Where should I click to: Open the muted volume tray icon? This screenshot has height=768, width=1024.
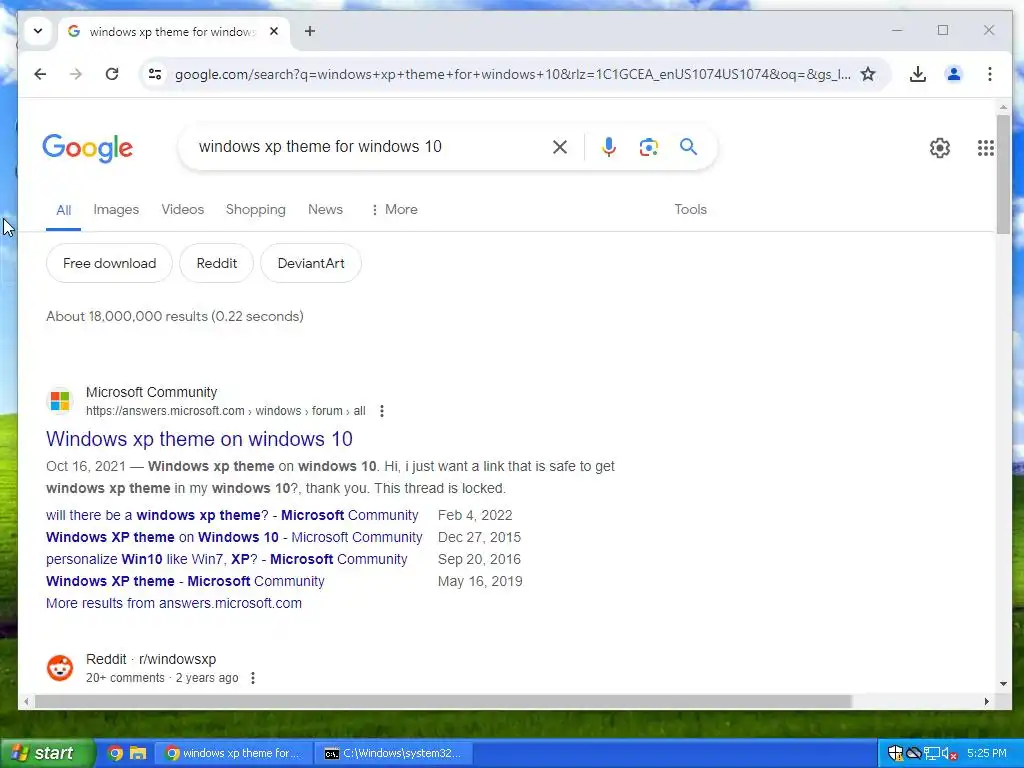pos(949,754)
